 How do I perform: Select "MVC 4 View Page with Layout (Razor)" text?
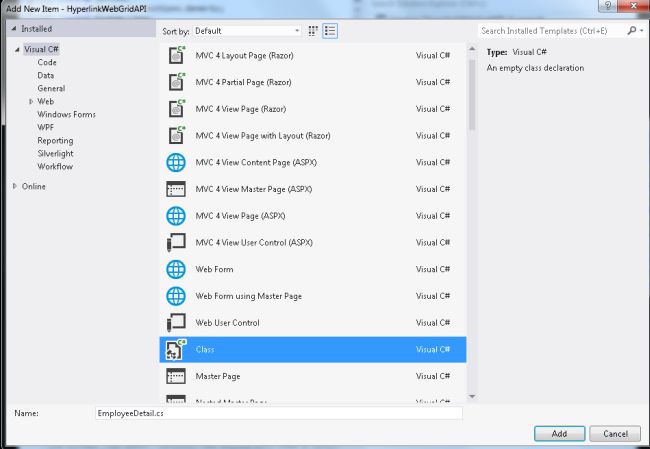click(263, 136)
